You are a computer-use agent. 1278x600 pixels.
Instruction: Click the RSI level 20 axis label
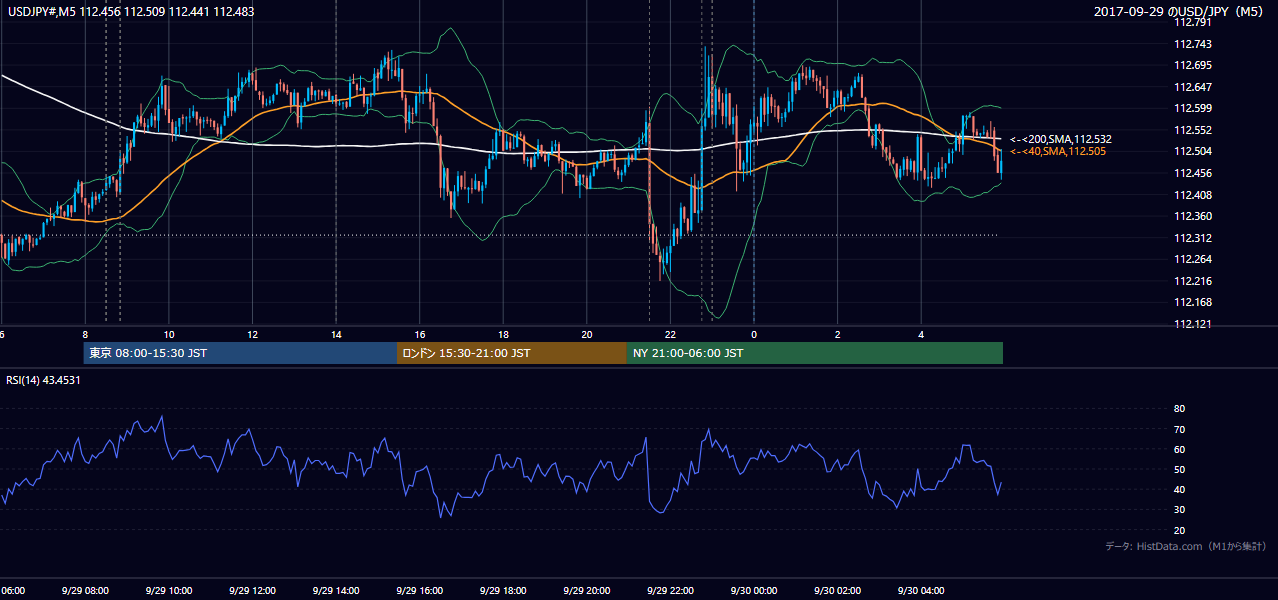click(x=1179, y=530)
